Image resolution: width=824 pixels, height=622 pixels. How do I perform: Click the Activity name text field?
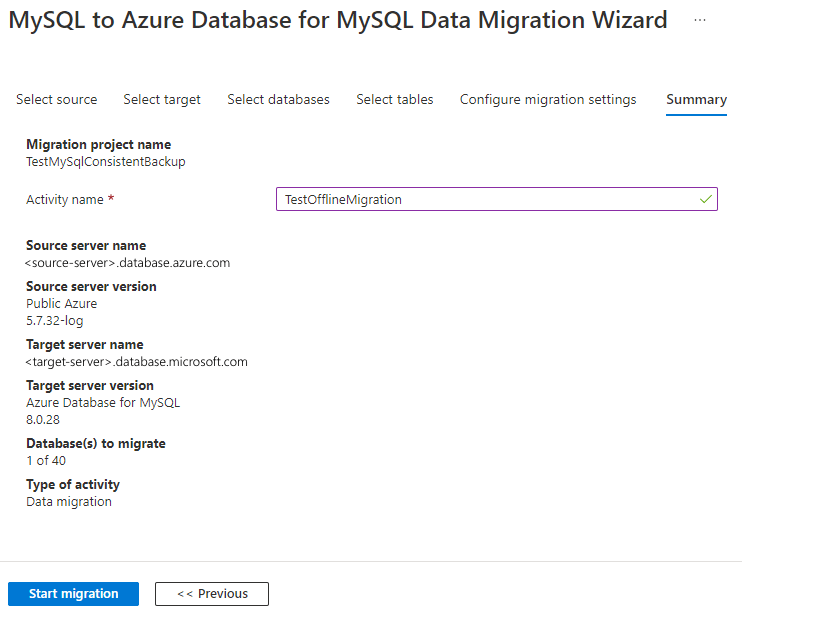[487, 199]
